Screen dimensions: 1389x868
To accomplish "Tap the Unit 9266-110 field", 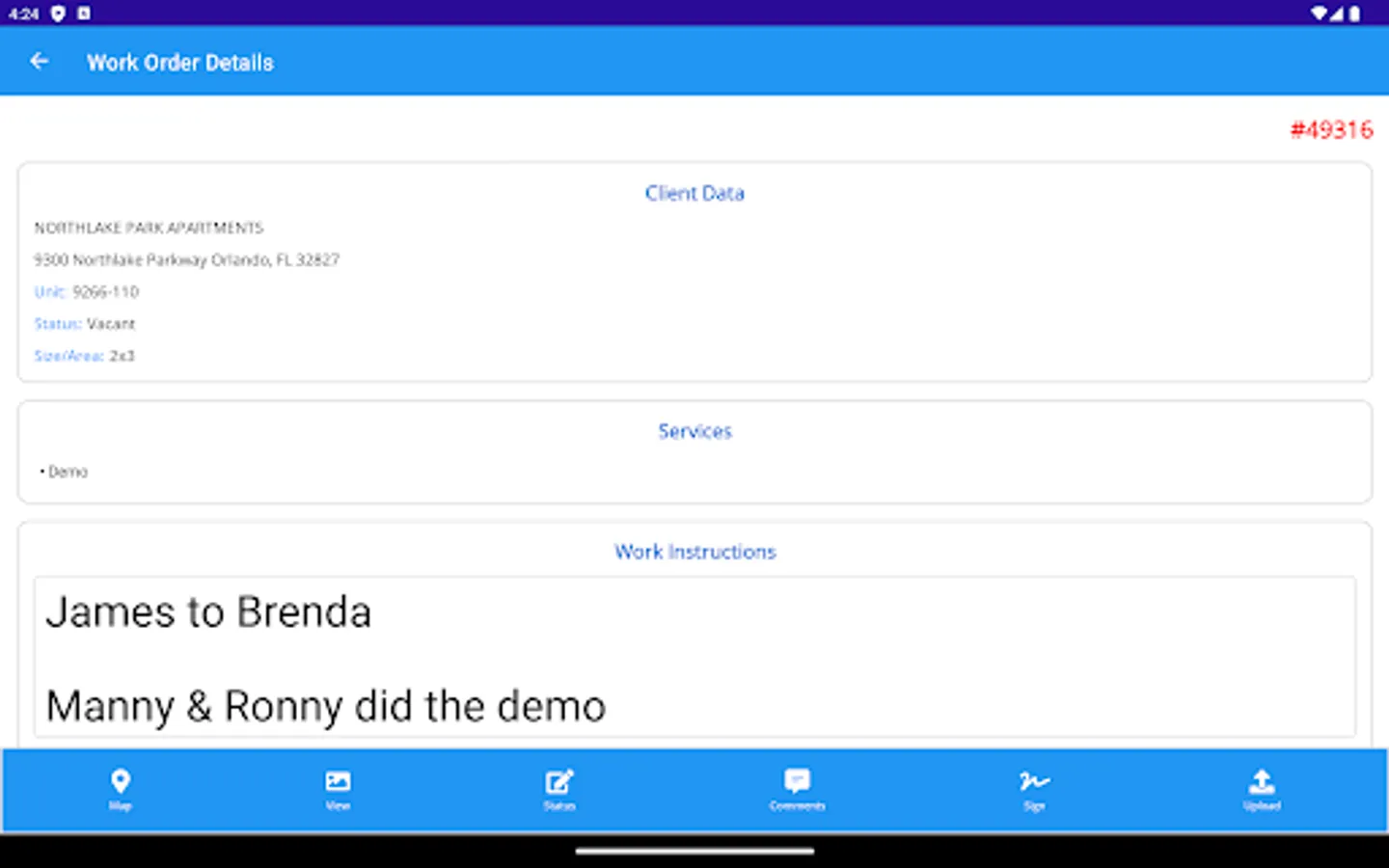I will [87, 291].
